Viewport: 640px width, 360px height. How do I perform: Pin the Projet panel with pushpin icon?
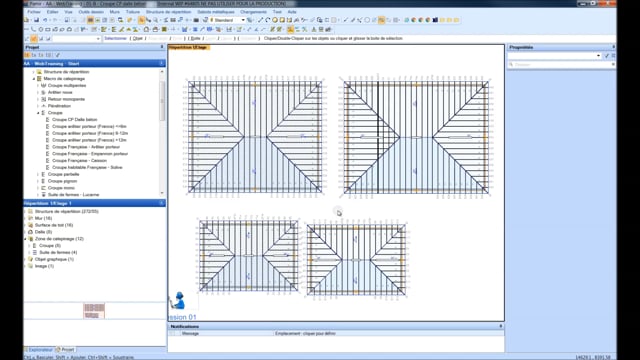point(162,47)
